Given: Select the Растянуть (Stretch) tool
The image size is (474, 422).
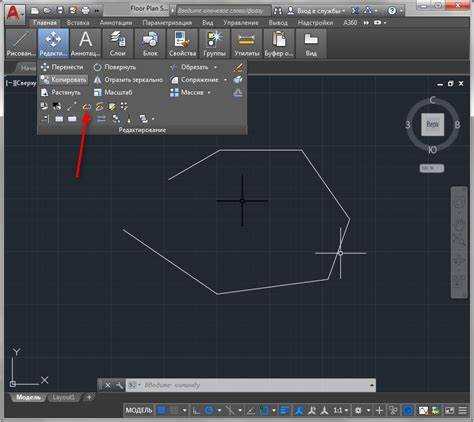Looking at the screenshot, I should (x=61, y=92).
